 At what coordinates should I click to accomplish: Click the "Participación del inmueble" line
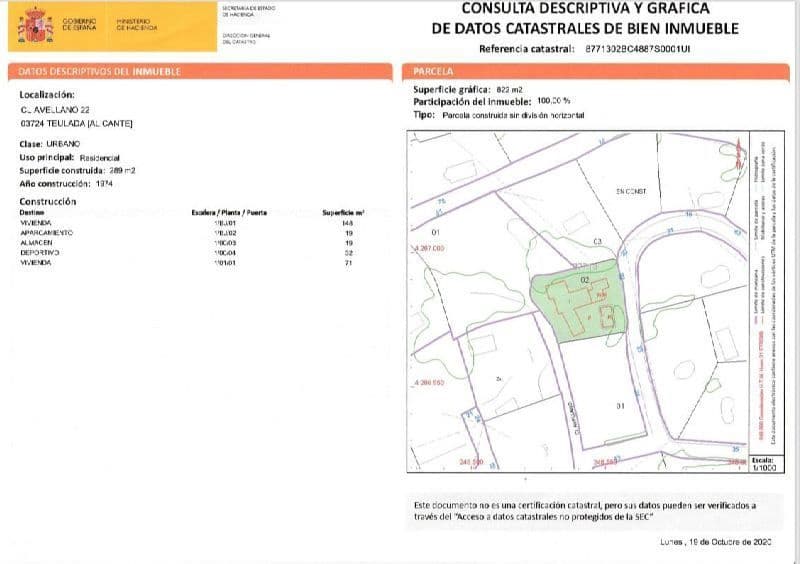coord(492,102)
